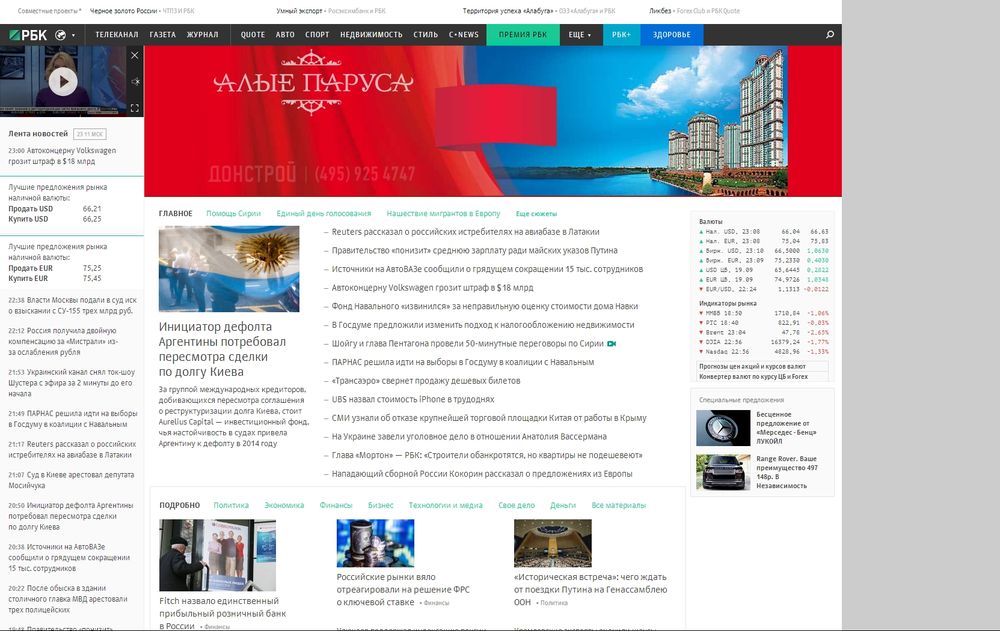Open the РБК+ tab
Screen dimensions: 1000x631
(x=621, y=35)
